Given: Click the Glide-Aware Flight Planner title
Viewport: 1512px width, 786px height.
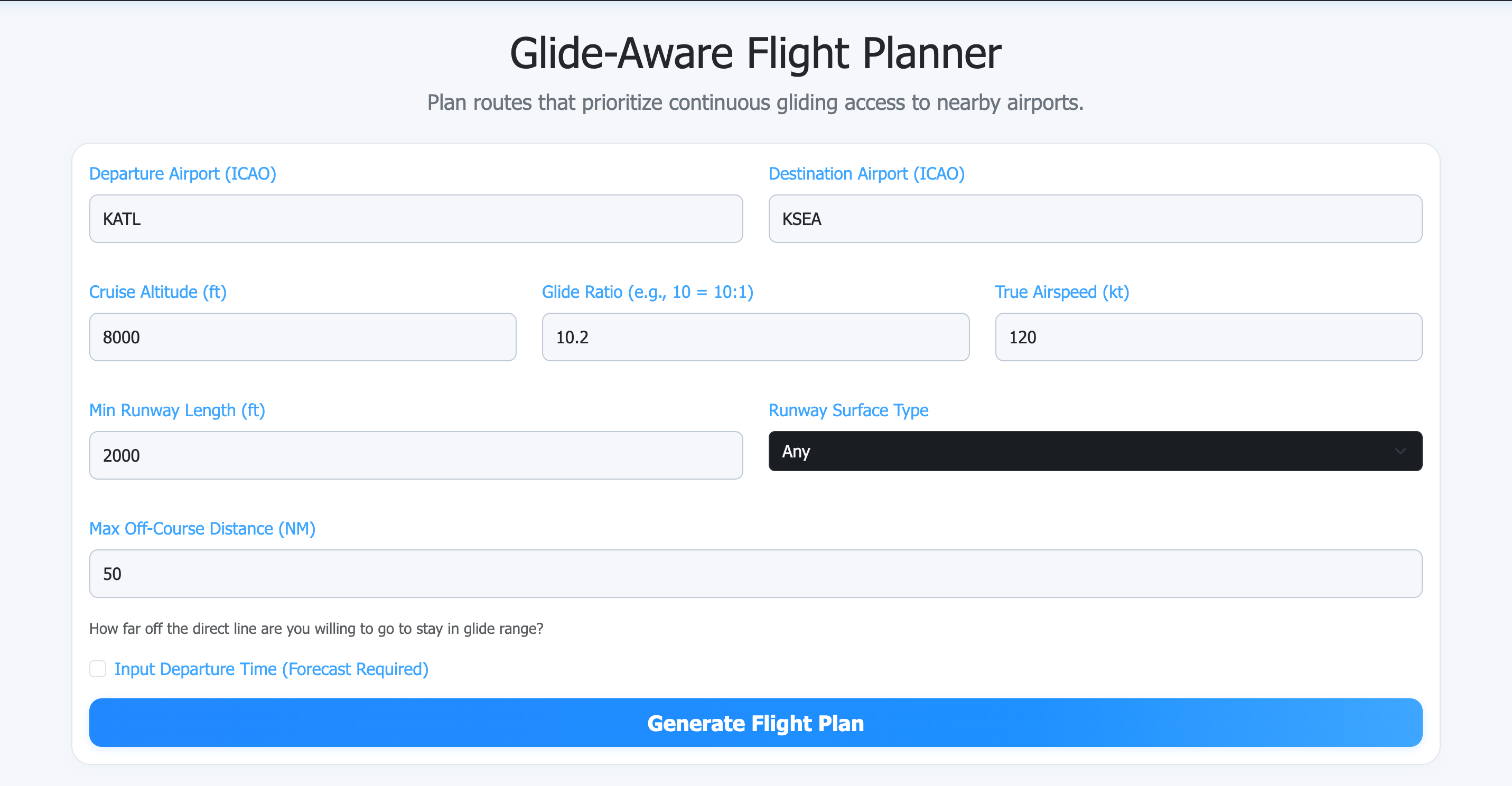Looking at the screenshot, I should [755, 53].
